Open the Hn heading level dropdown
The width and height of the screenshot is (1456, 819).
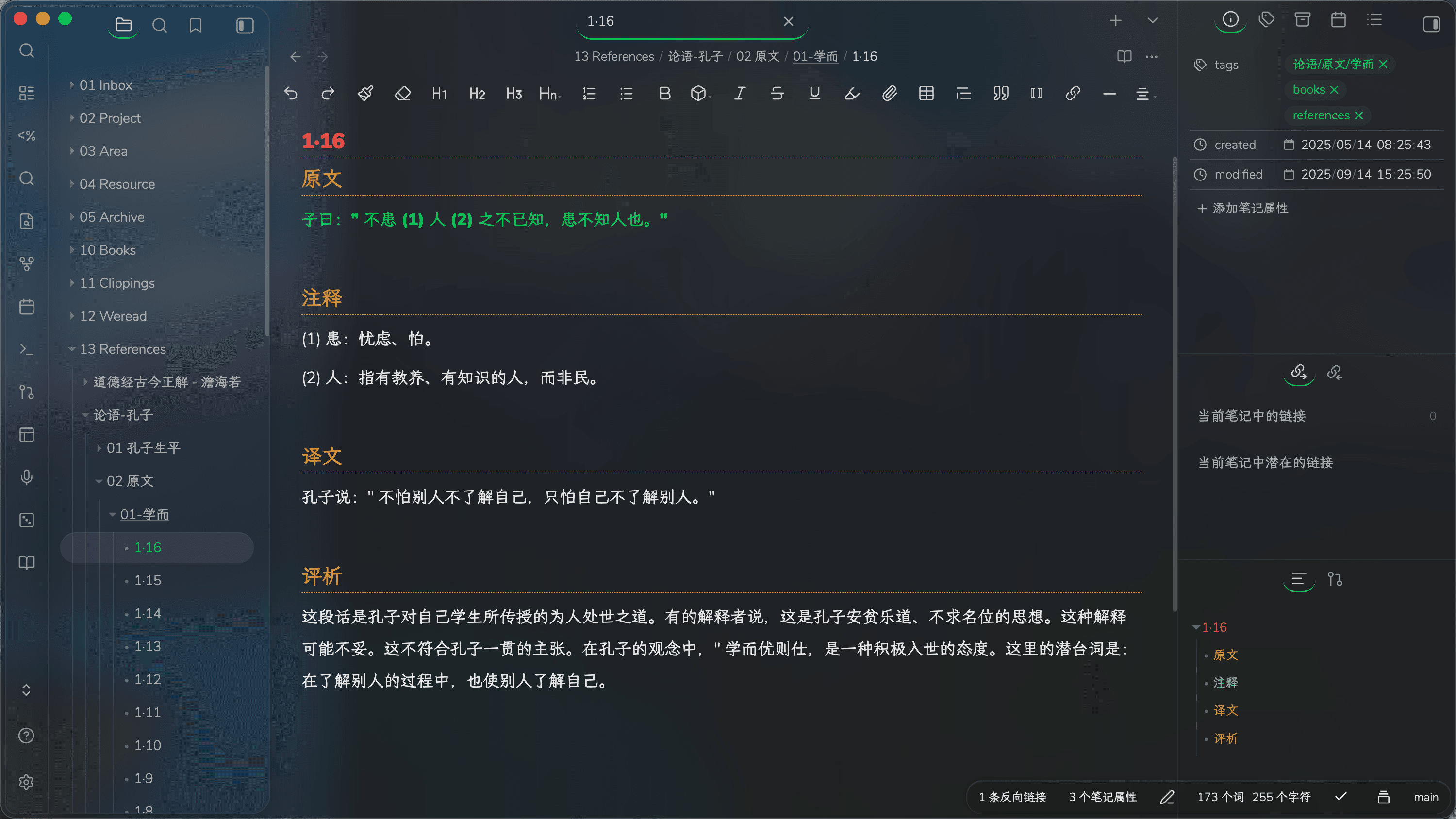coord(550,93)
